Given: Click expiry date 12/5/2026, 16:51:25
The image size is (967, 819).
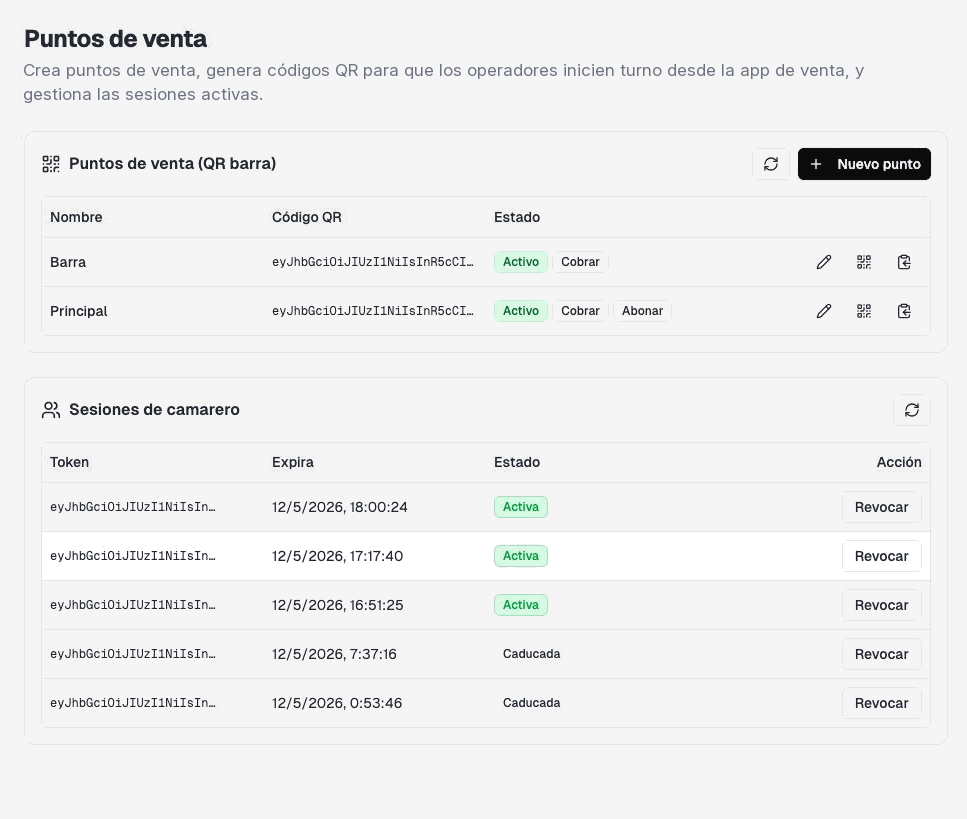Looking at the screenshot, I should pos(337,605).
